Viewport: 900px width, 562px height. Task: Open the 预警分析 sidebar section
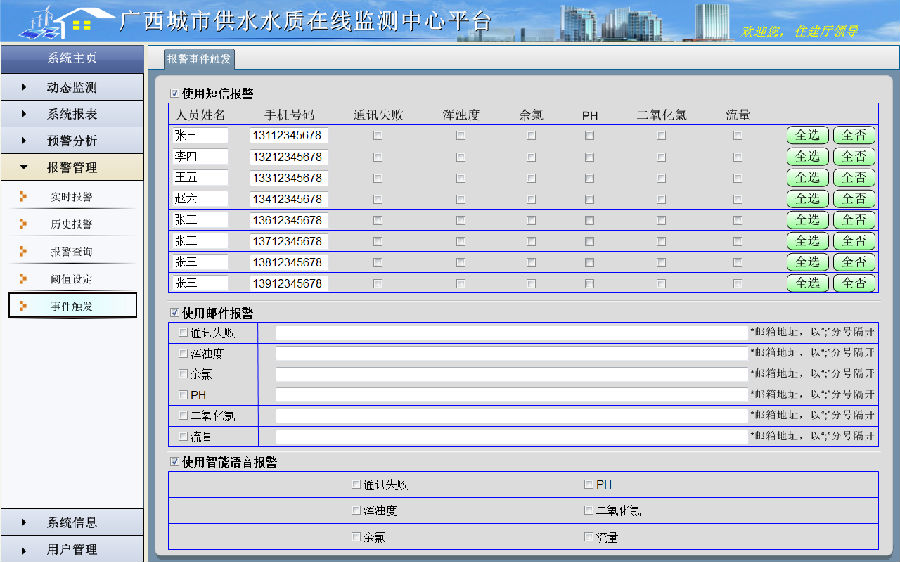click(x=72, y=141)
